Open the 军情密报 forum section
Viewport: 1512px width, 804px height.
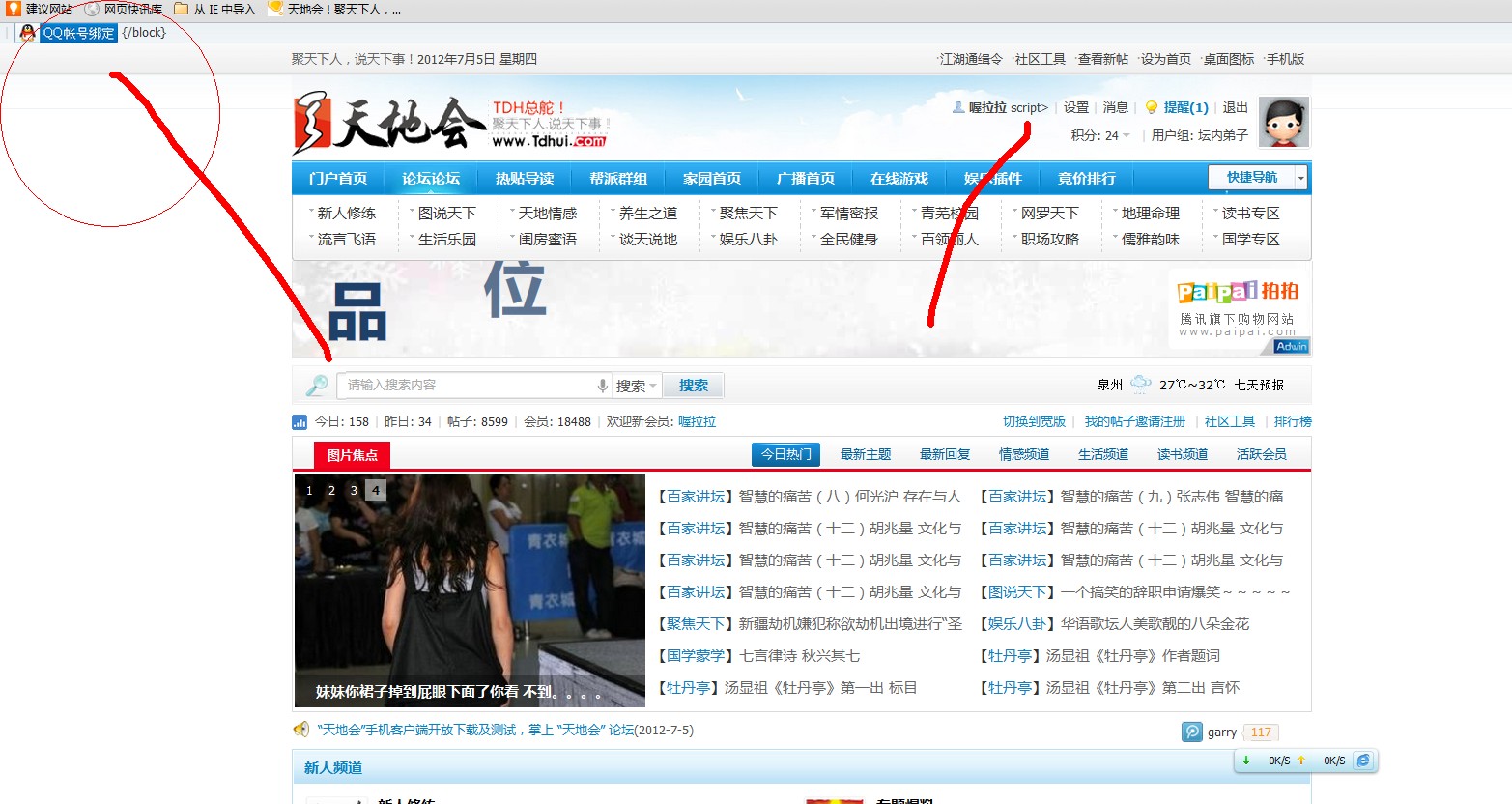coord(849,214)
